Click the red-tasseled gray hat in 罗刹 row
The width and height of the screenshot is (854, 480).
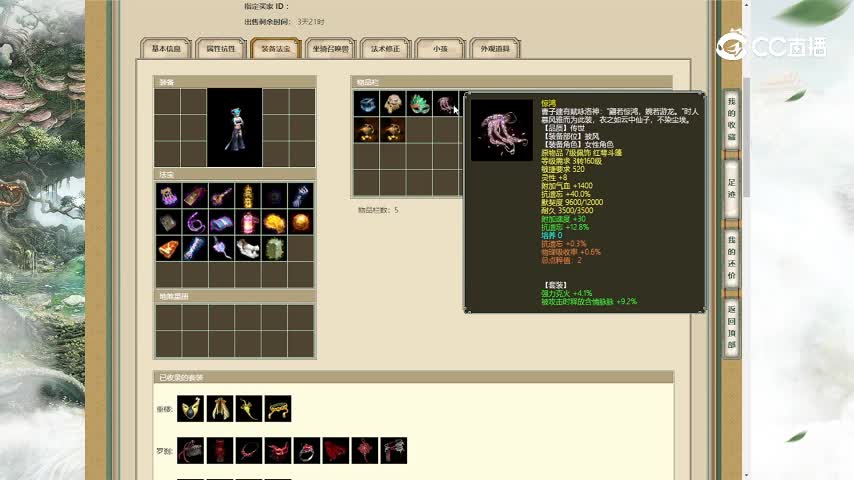click(191, 451)
